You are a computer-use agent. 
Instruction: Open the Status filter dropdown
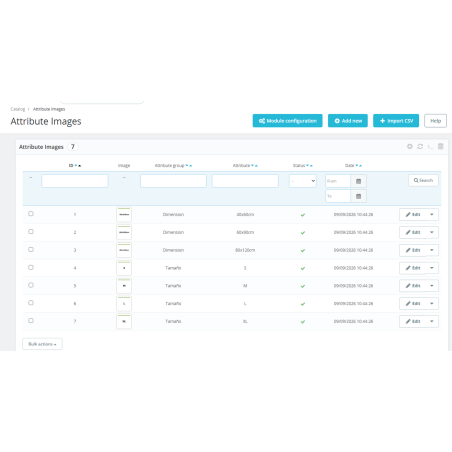(x=303, y=181)
